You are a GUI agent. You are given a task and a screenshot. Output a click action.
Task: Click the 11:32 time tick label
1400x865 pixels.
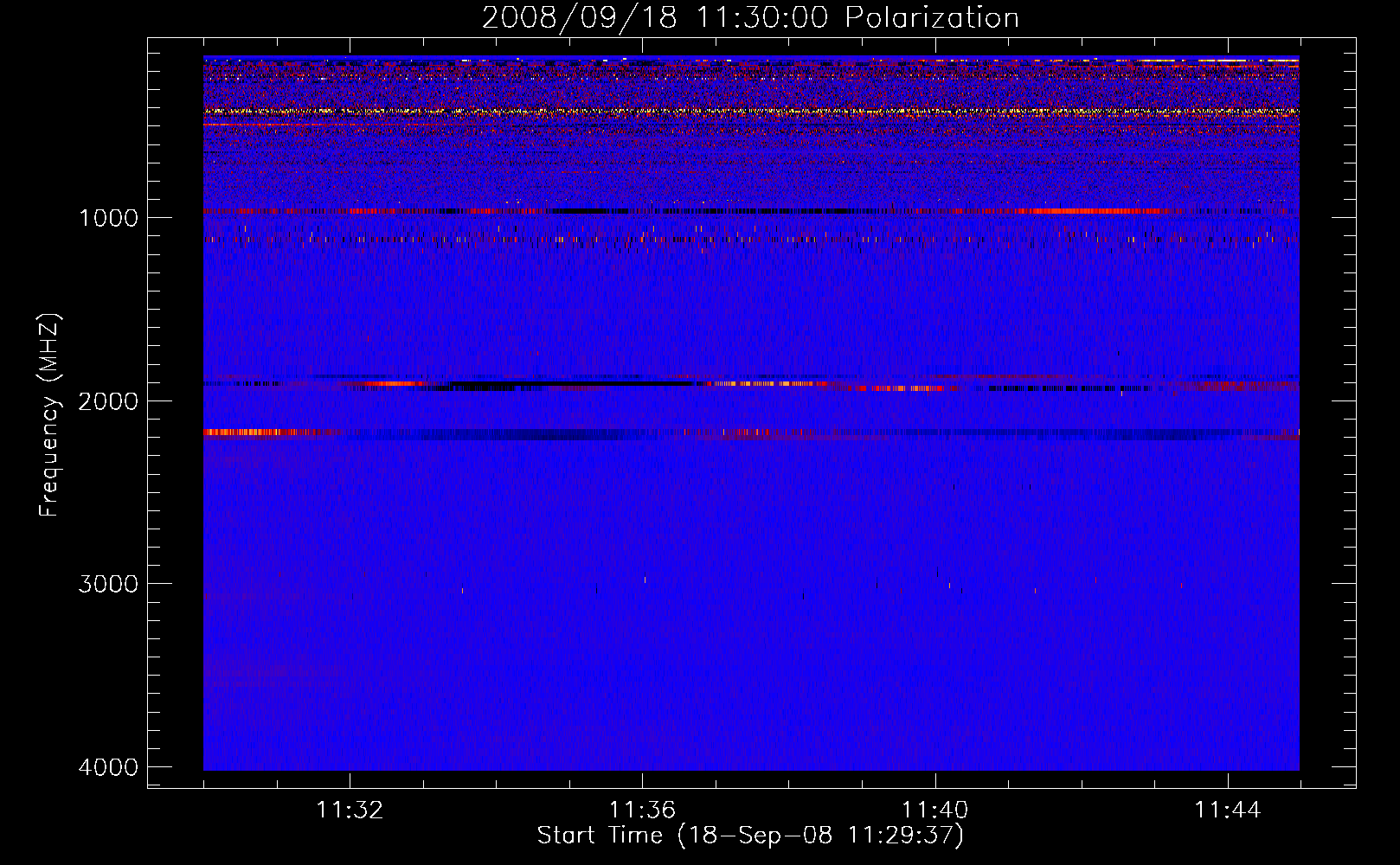pos(350,810)
